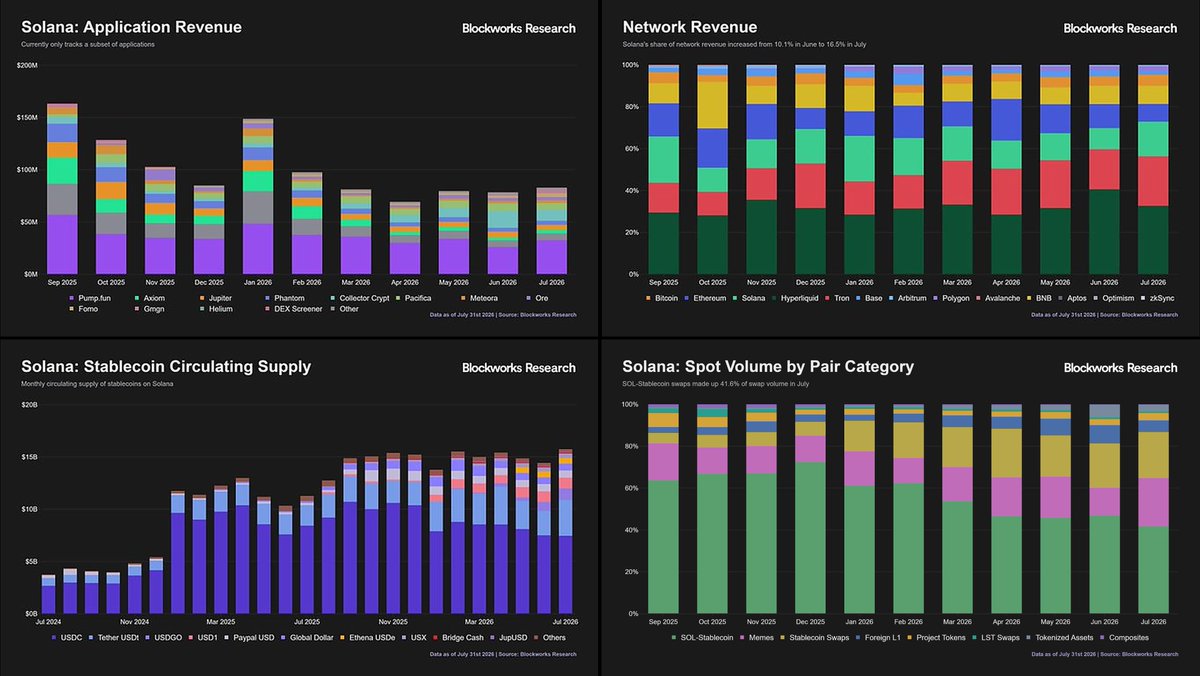Click the $200M axis label in Application Revenue
Viewport: 1200px width, 676px height.
(27, 66)
